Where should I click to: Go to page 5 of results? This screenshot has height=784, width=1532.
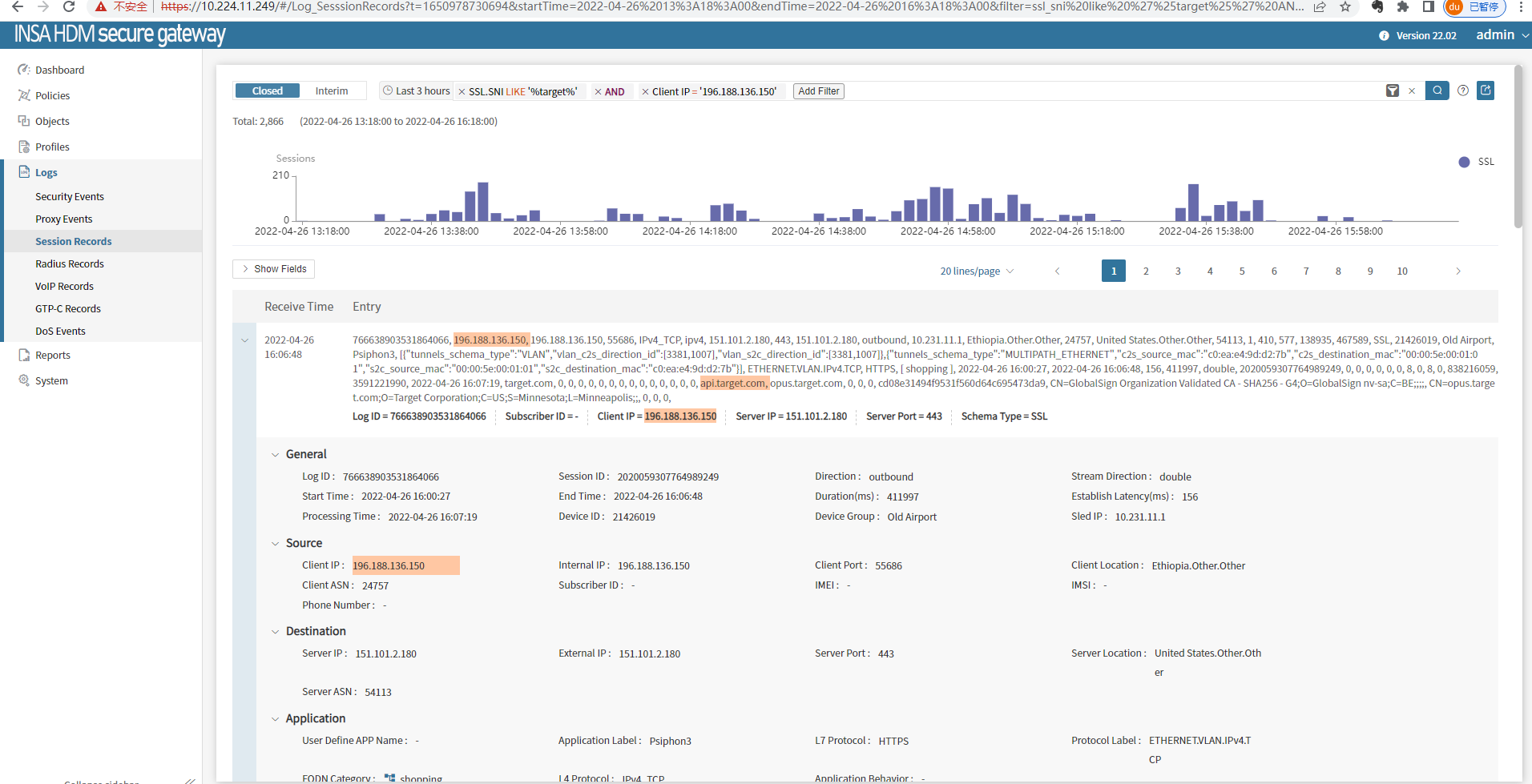point(1242,271)
